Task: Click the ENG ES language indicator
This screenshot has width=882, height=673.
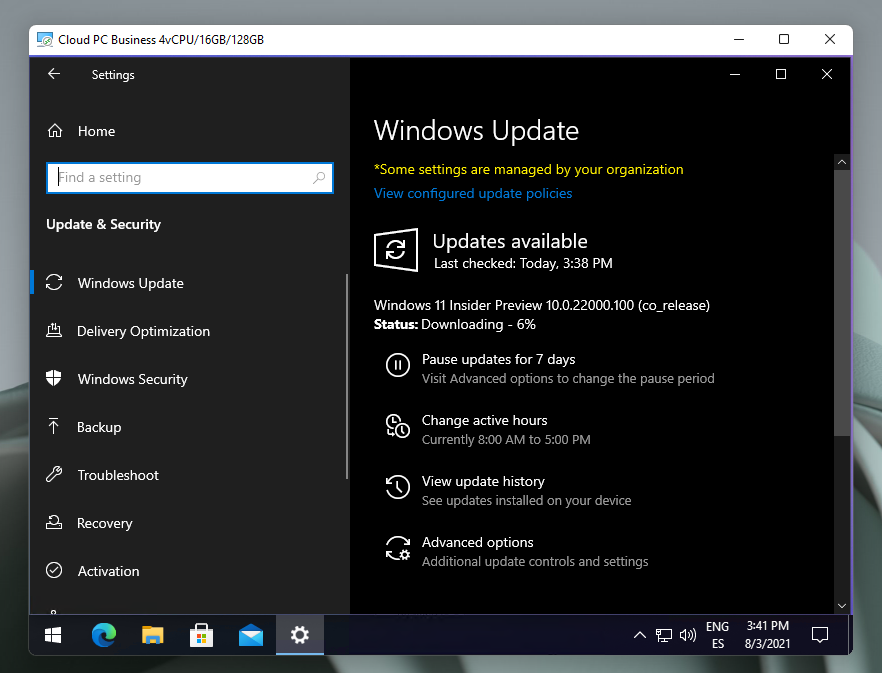Action: pyautogui.click(x=717, y=635)
